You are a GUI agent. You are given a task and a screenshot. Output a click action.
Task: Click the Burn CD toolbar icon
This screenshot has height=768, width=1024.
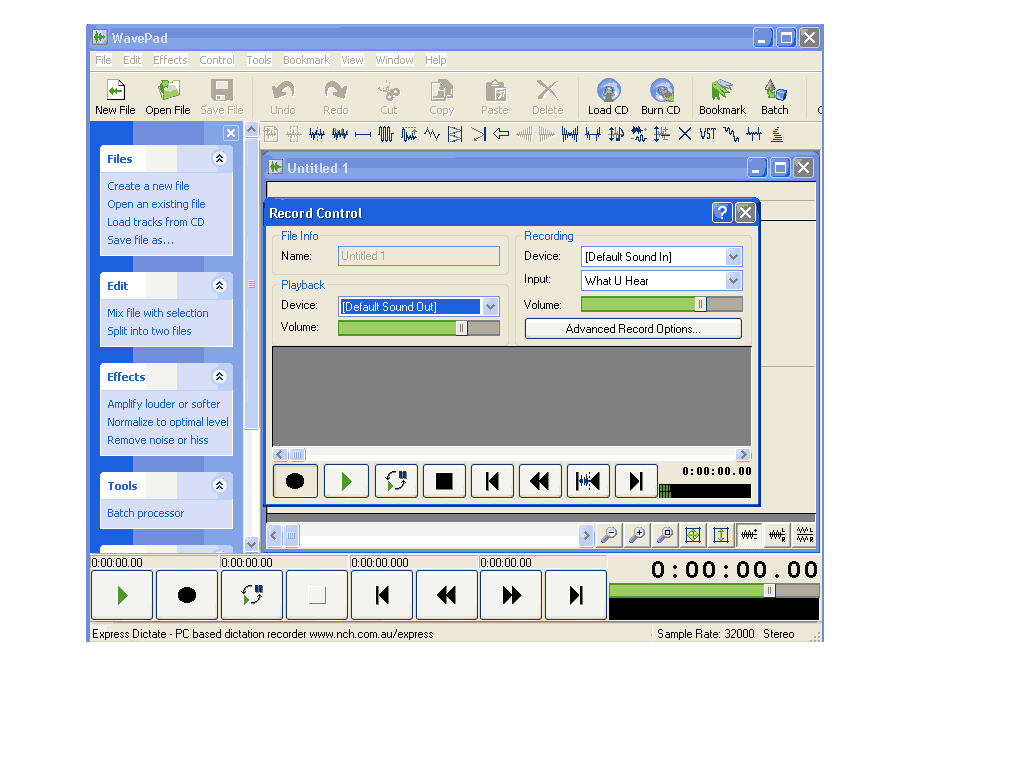661,97
